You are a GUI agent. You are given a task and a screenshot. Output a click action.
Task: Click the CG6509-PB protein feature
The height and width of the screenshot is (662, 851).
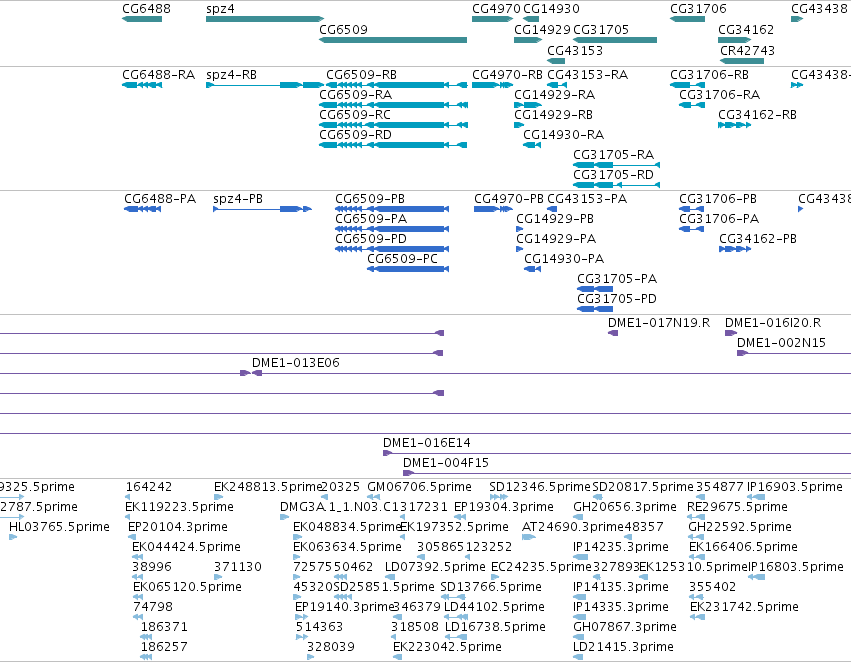392,209
